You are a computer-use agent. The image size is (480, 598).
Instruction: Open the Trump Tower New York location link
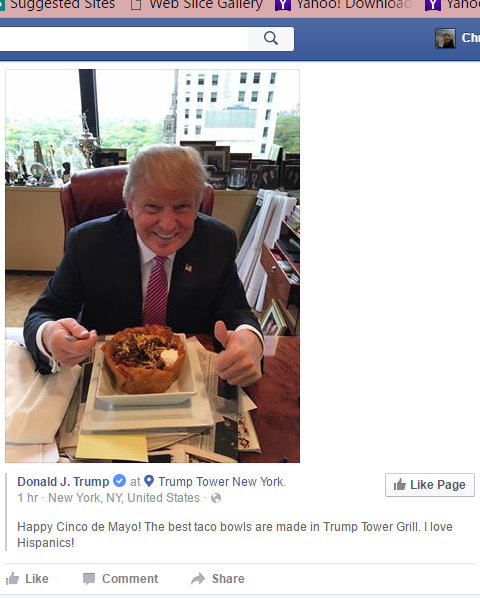pos(221,481)
